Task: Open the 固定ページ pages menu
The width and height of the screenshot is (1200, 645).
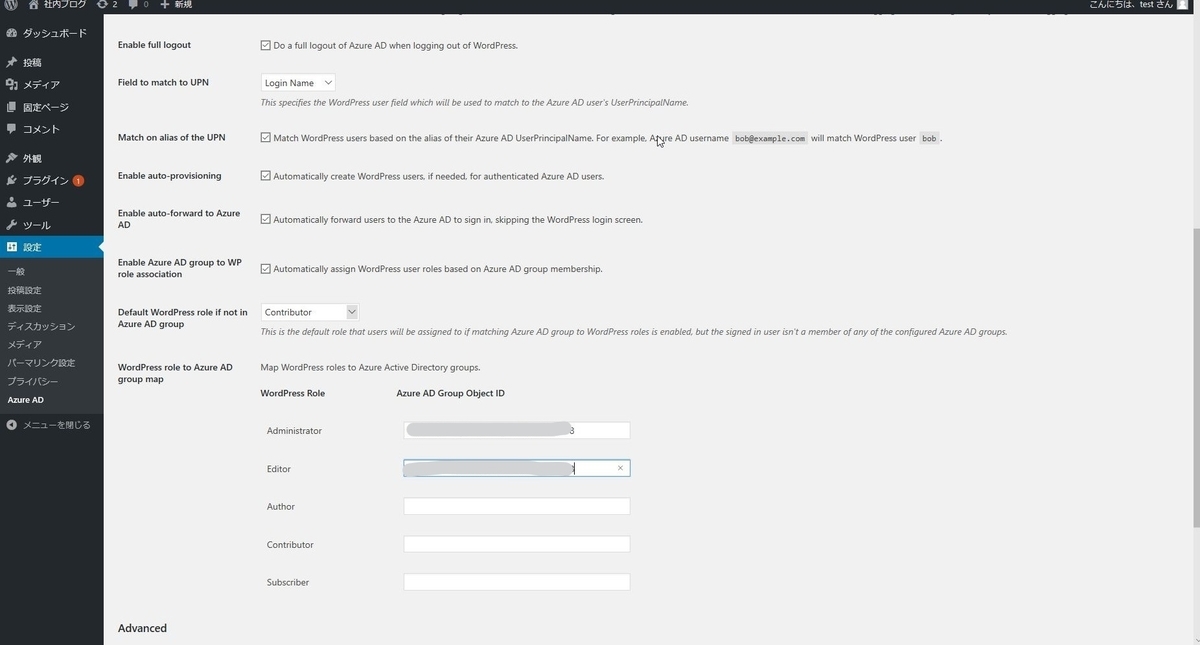Action: (52, 107)
